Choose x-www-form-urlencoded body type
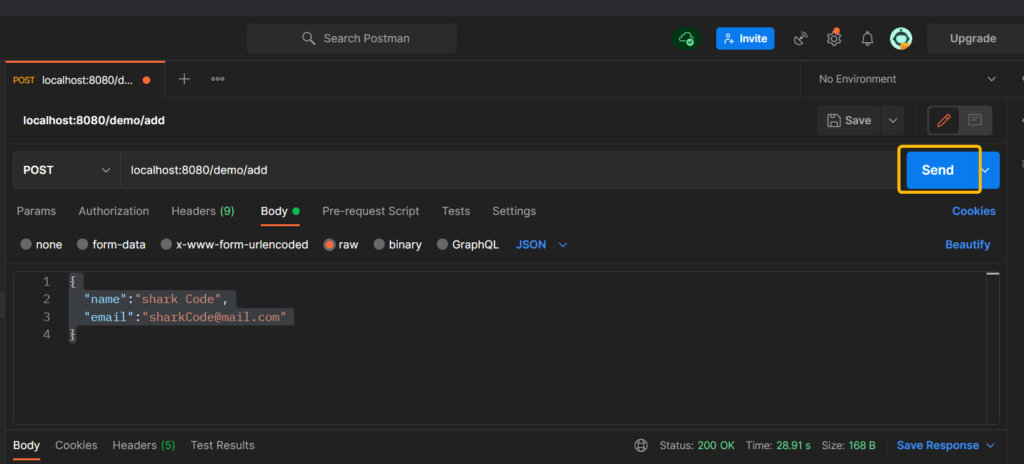 234,244
